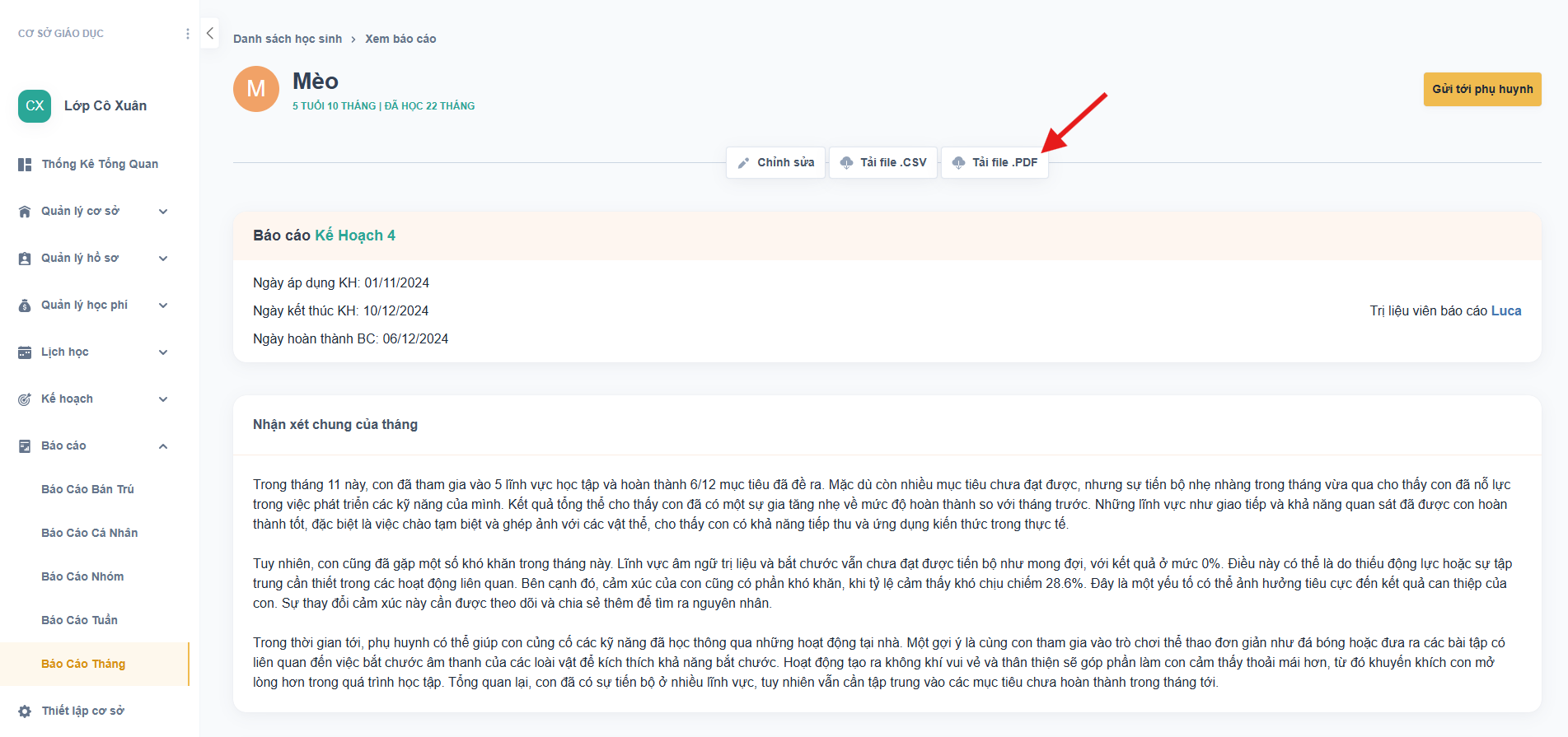Image resolution: width=1568 pixels, height=737 pixels.
Task: Open Báo Cáo Bán Trú report
Action: 87,489
